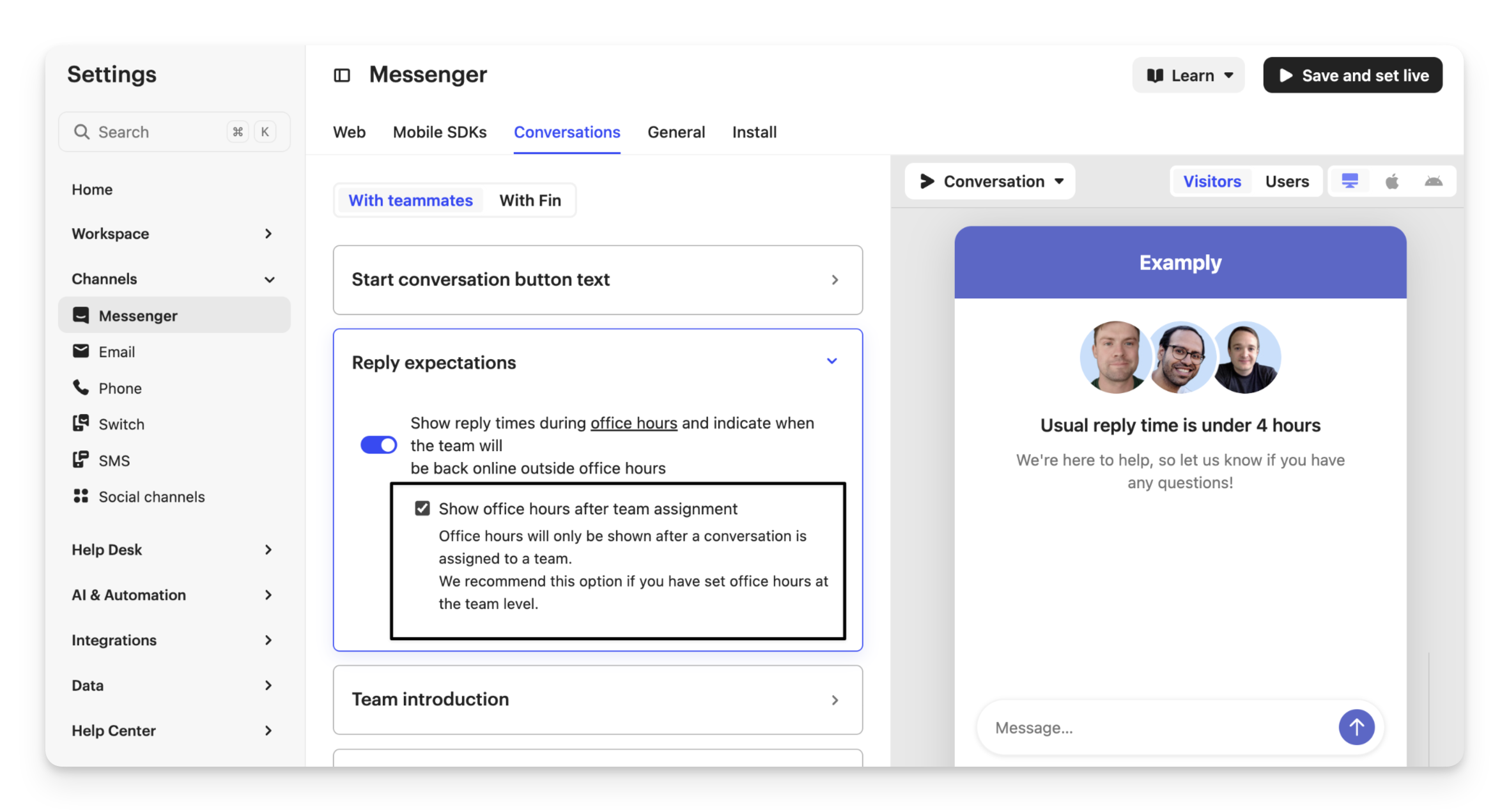
Task: Switch to the Mobile SDKs tab
Action: (439, 132)
